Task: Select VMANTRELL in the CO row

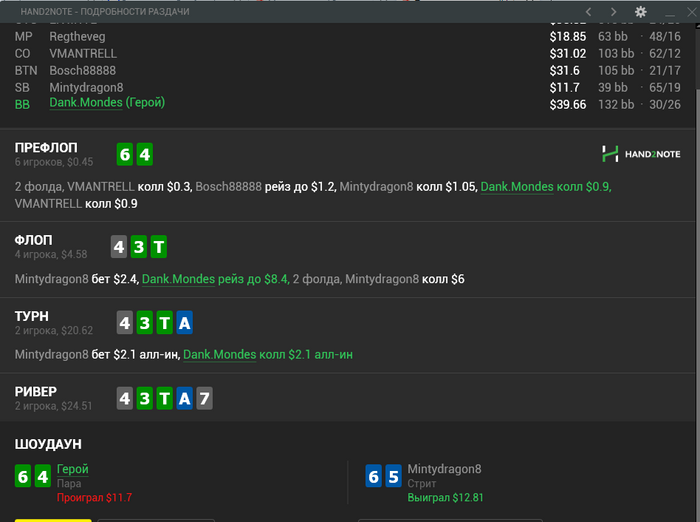Action: tap(83, 54)
